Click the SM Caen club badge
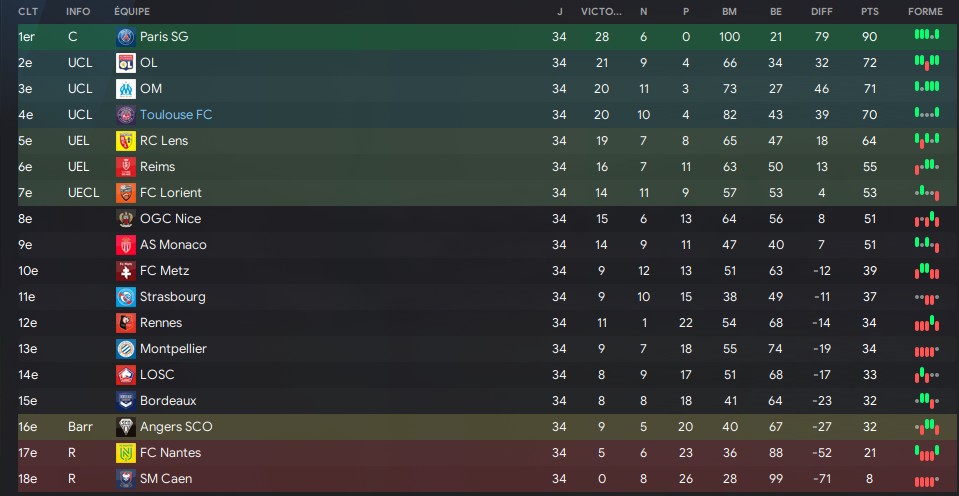 125,479
